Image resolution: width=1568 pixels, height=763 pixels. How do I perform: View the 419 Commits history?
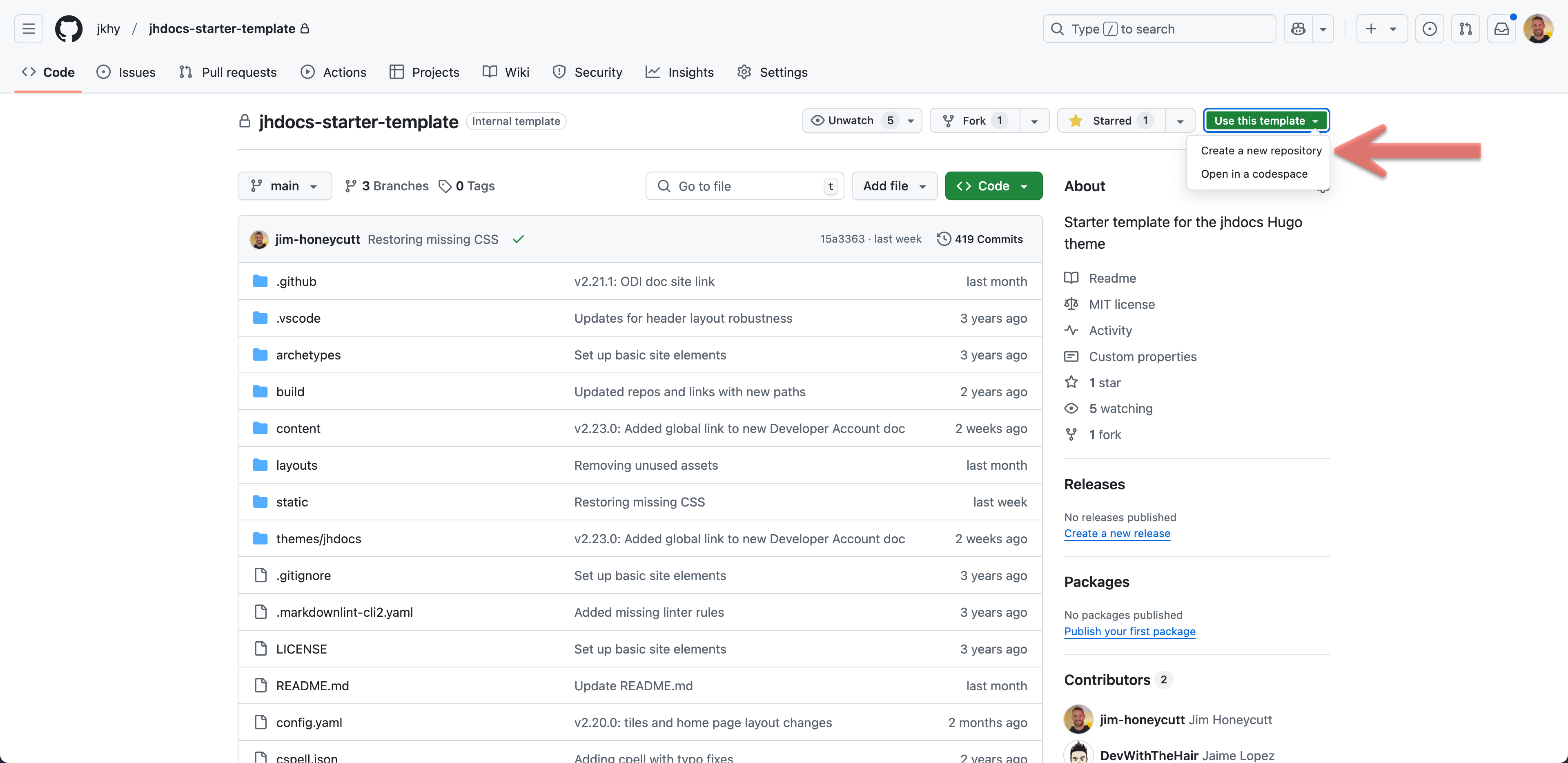980,239
